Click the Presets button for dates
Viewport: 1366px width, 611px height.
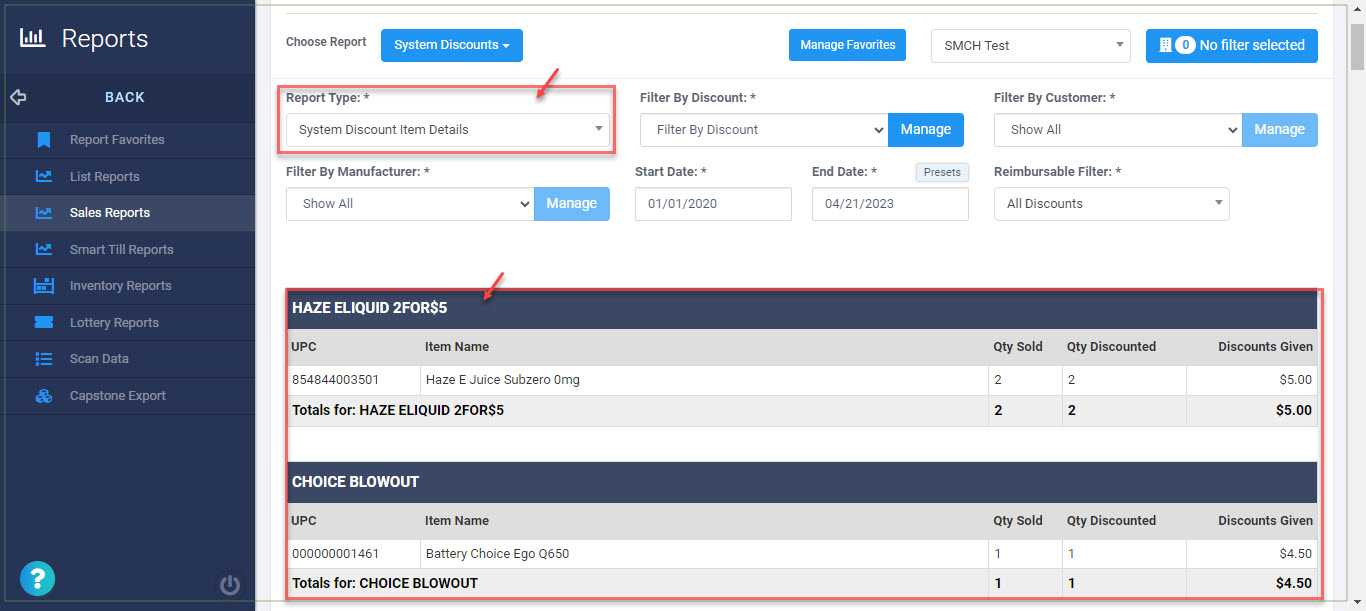click(x=942, y=172)
